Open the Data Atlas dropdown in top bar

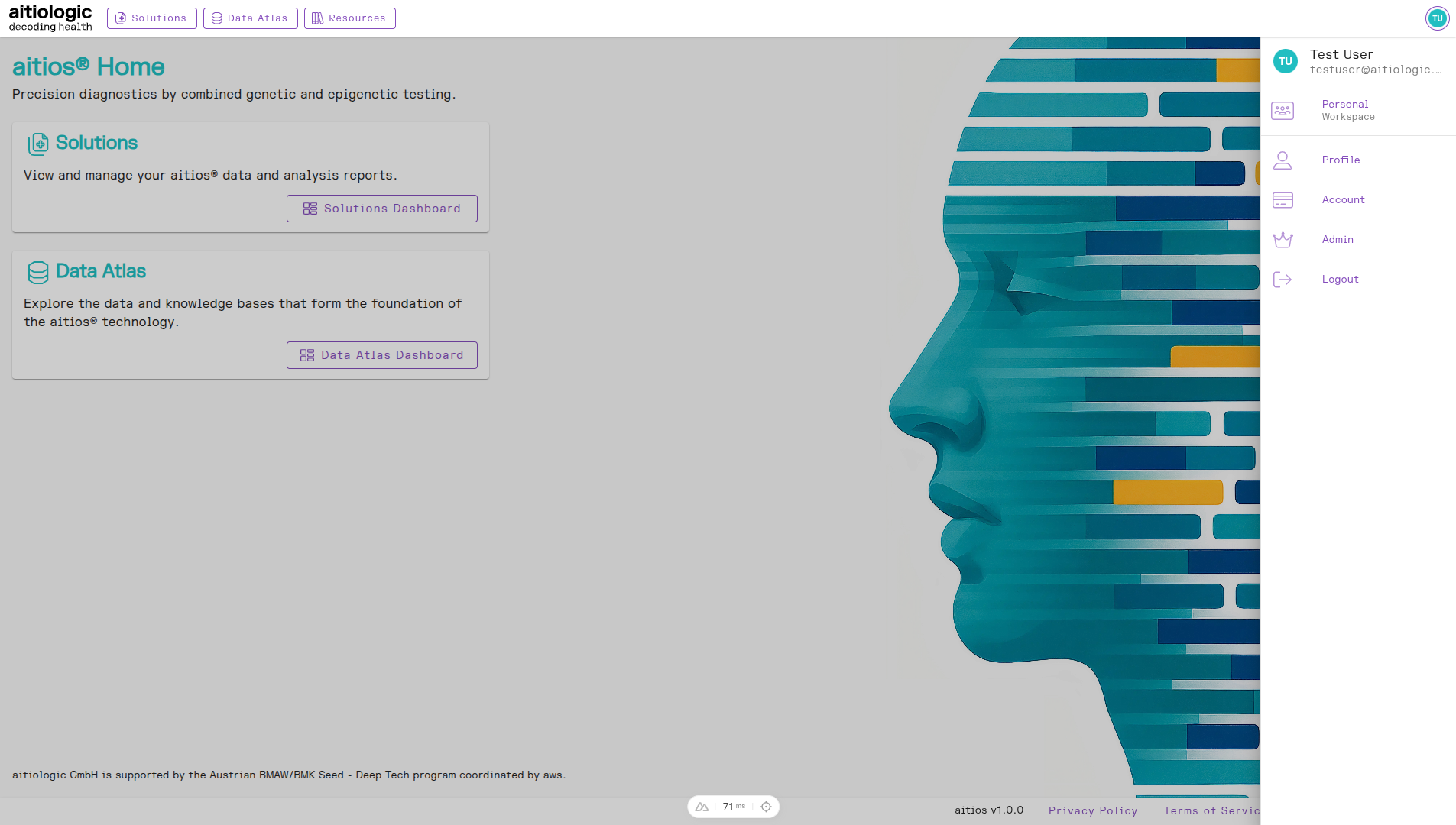[250, 18]
